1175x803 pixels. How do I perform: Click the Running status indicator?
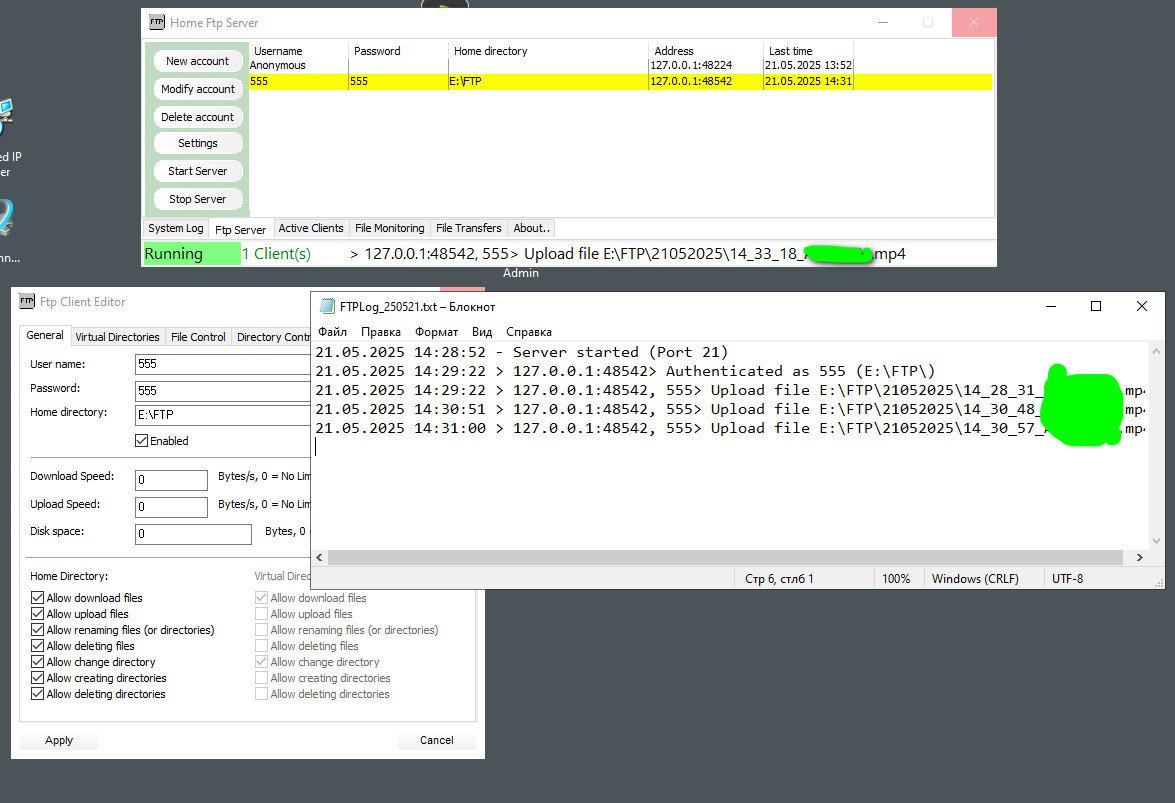[192, 254]
